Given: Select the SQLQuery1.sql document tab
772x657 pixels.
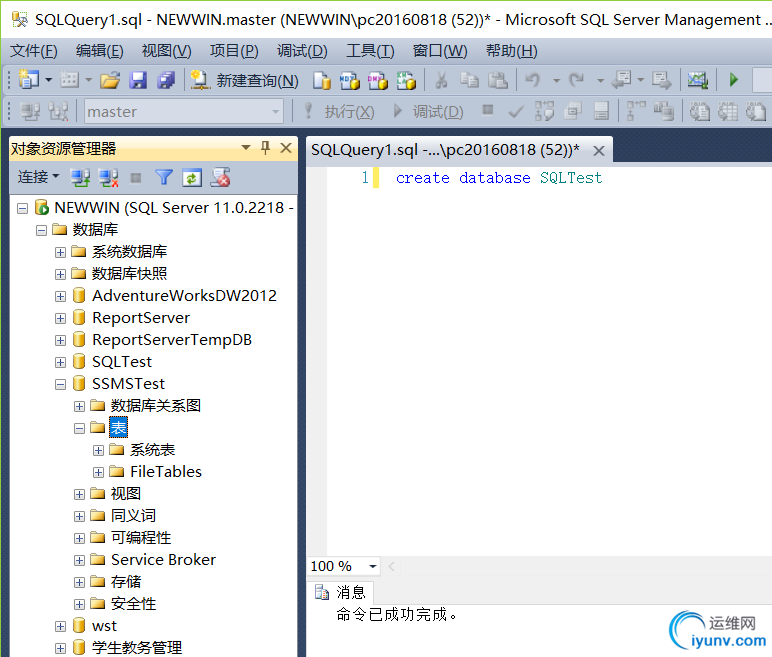Looking at the screenshot, I should (445, 150).
